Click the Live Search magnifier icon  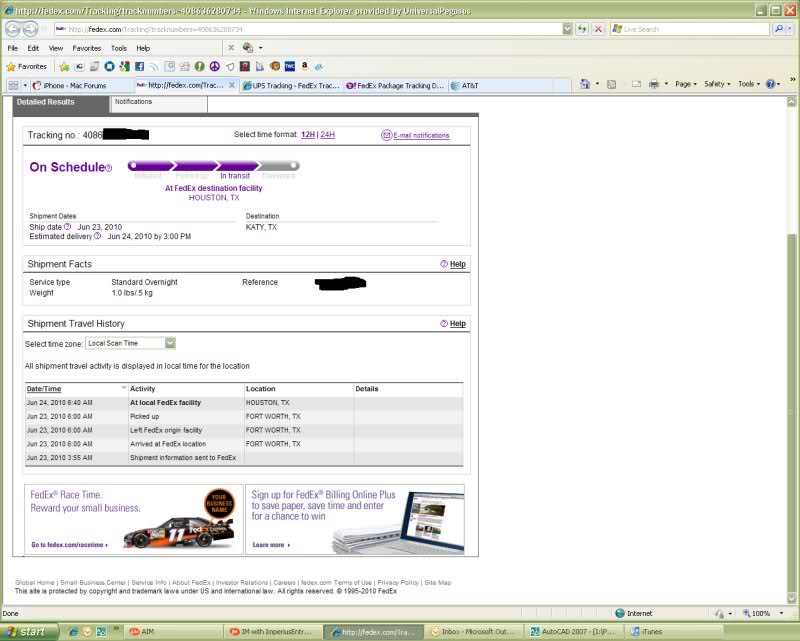779,29
